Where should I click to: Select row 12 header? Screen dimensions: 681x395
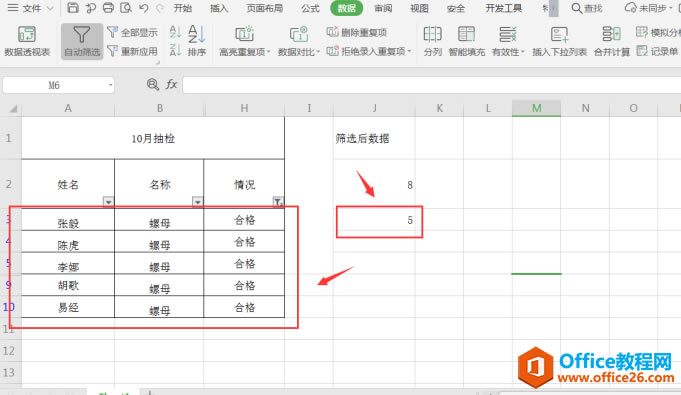coord(9,350)
